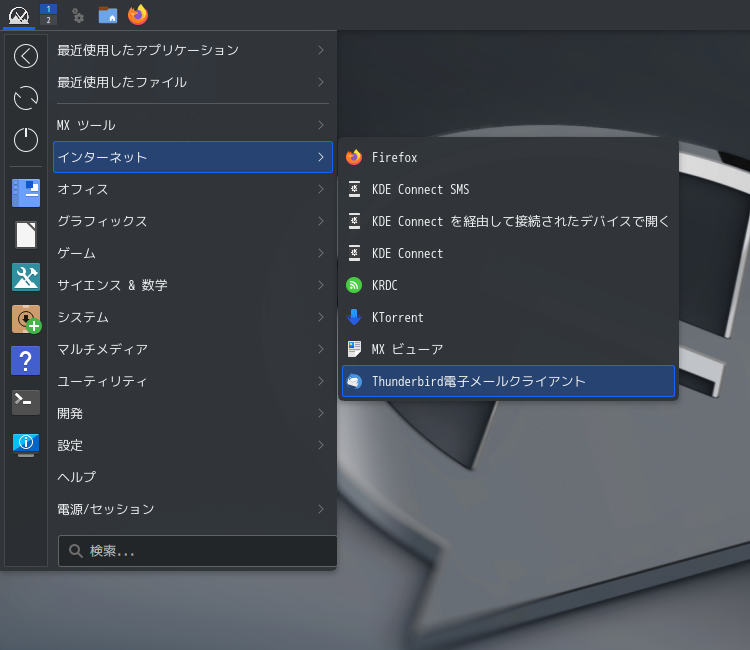Select virtual desktop 1 in pager
The image size is (750, 650).
[x=48, y=9]
